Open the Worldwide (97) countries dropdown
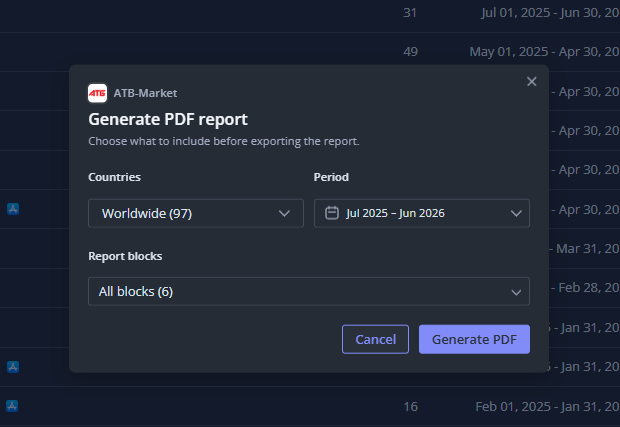This screenshot has height=427, width=620. (196, 213)
